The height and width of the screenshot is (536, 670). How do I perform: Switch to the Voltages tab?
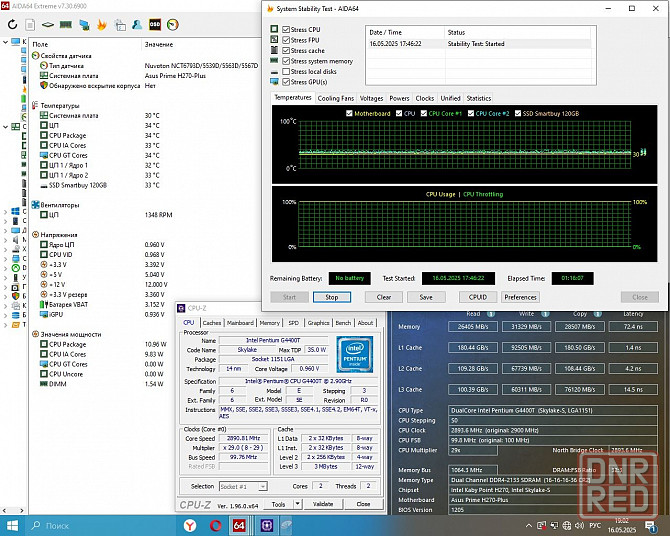pos(371,98)
